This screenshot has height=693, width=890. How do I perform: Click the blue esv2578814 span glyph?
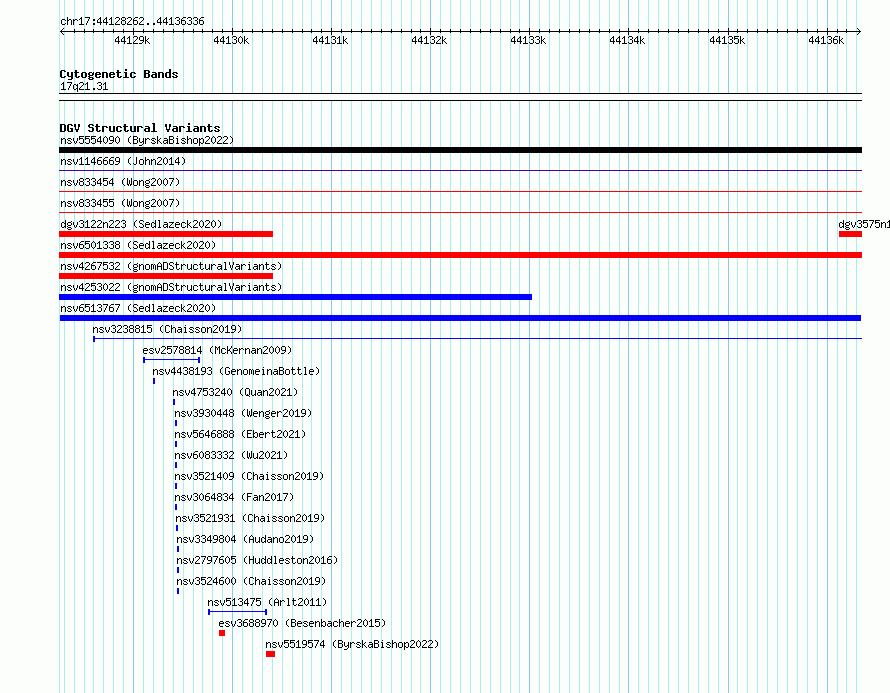pyautogui.click(x=171, y=360)
